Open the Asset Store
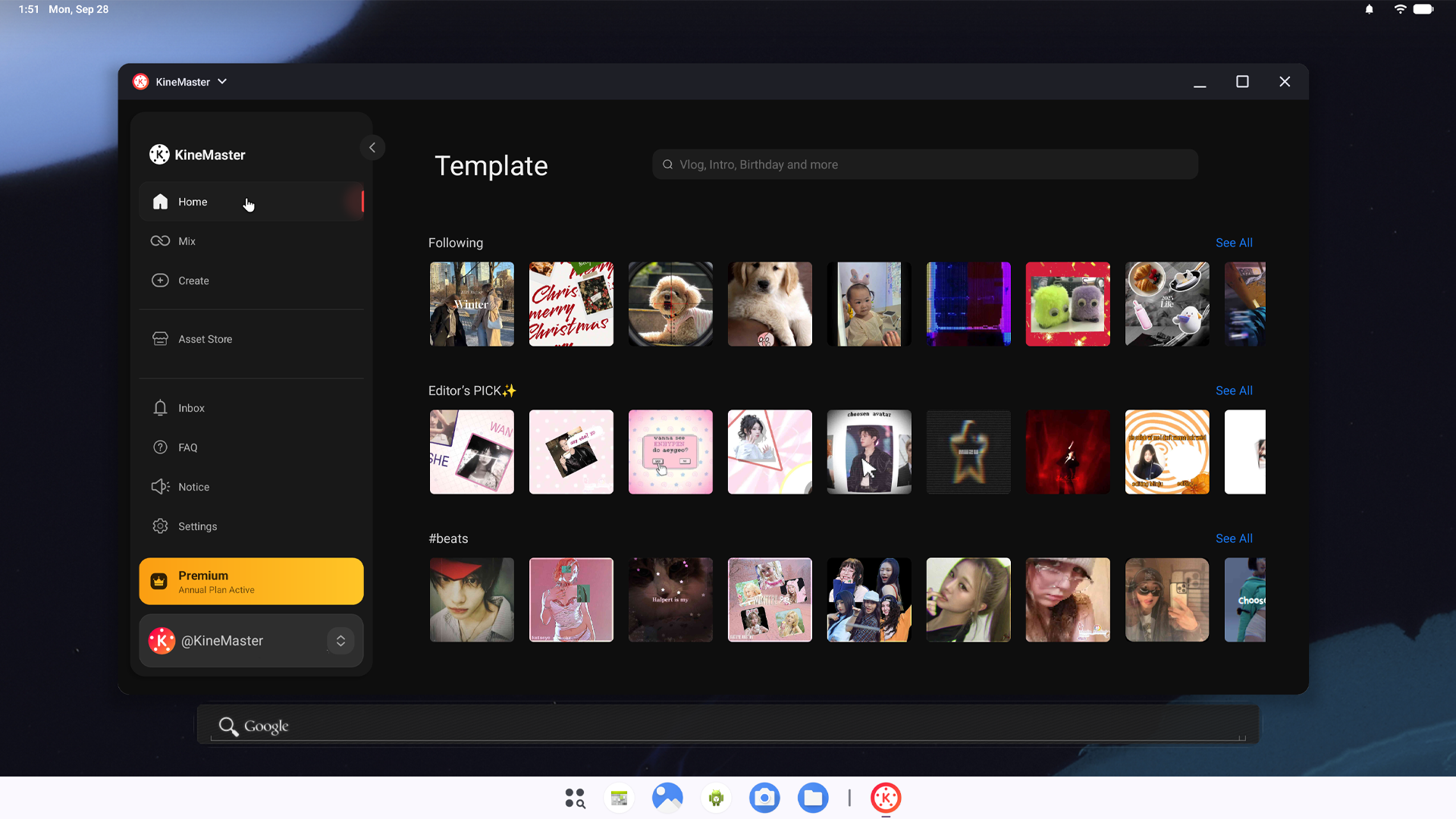 click(x=251, y=339)
